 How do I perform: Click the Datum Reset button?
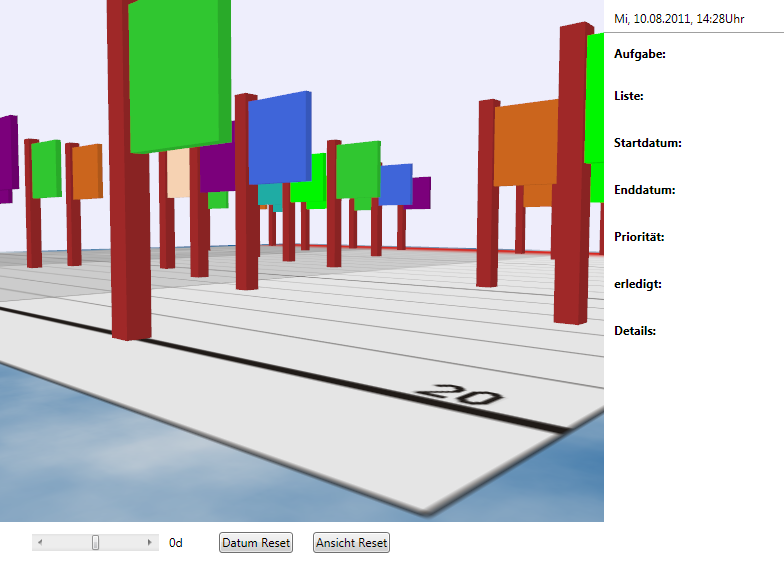(x=256, y=543)
